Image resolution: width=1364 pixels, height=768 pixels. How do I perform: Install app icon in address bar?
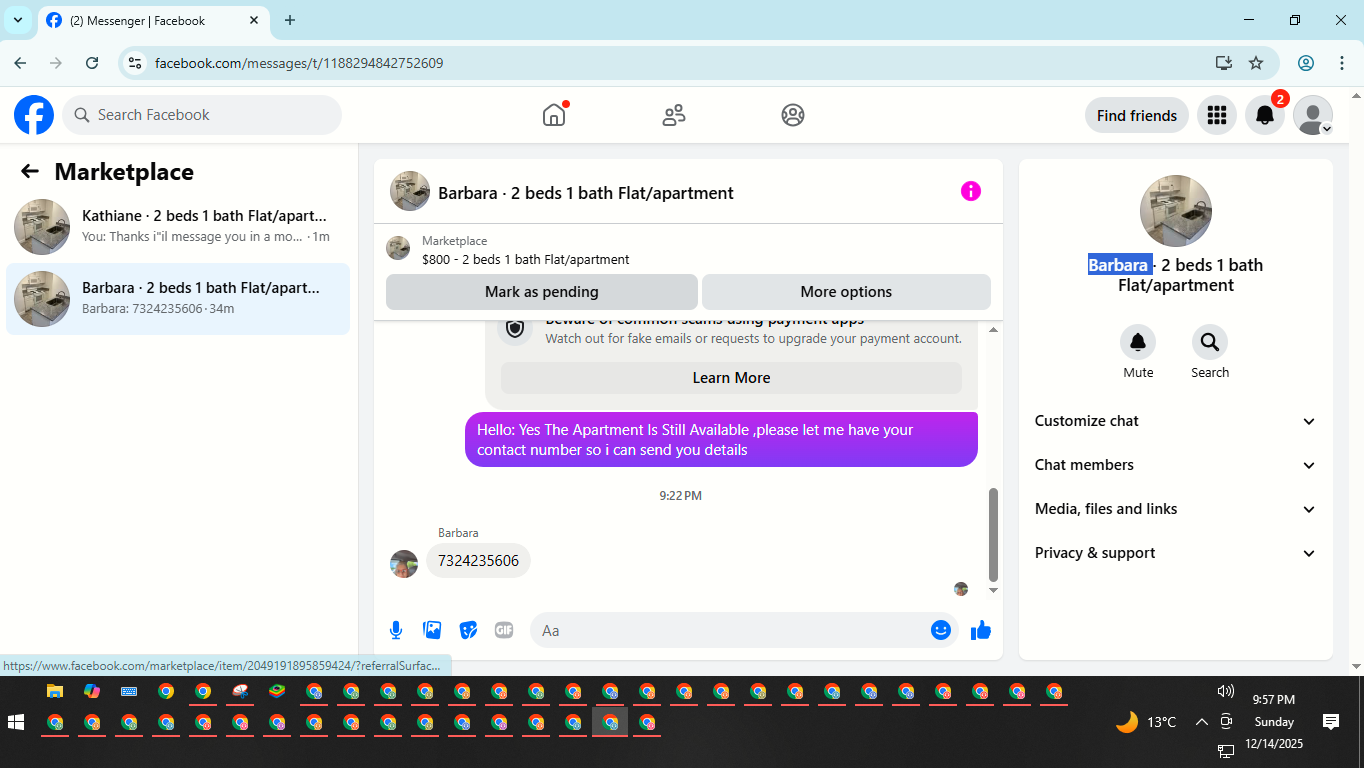[x=1224, y=63]
